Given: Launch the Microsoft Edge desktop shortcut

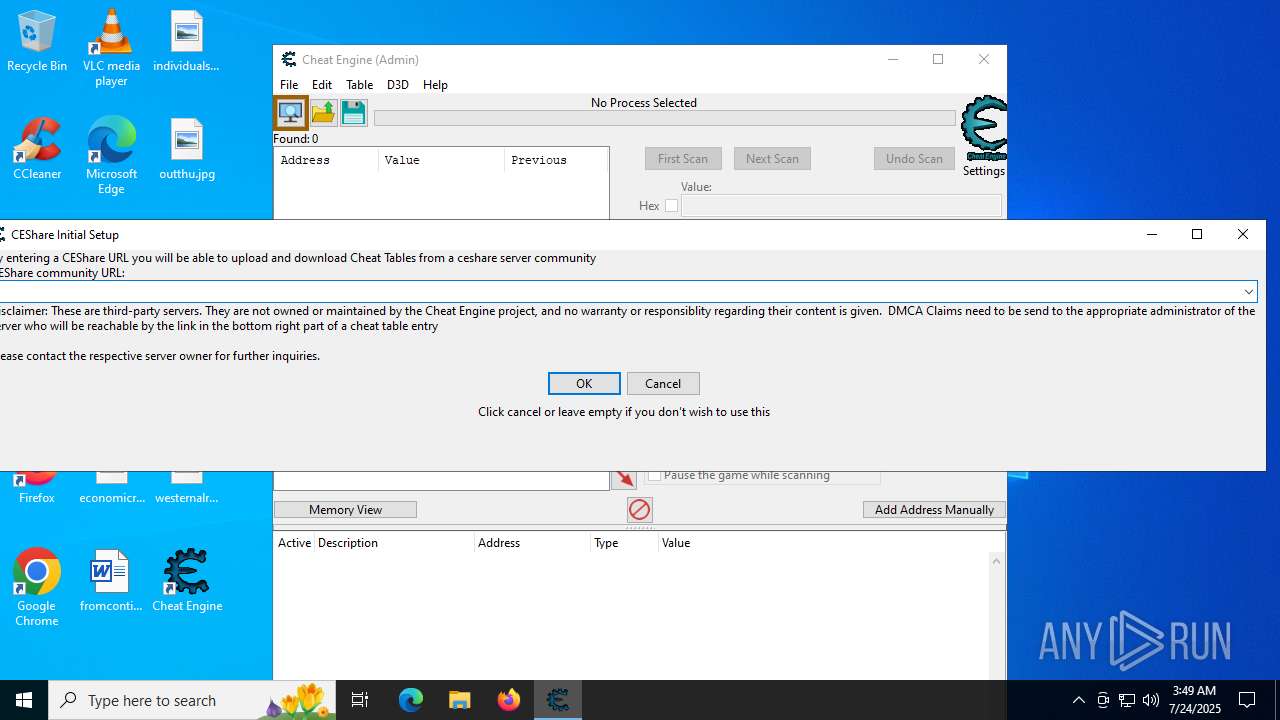Looking at the screenshot, I should (x=111, y=156).
